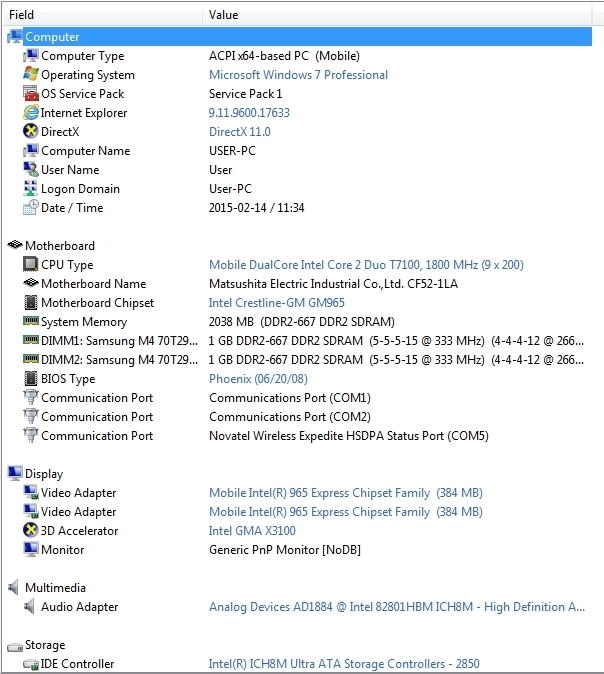Click the Windows flag Operating System icon
The width and height of the screenshot is (604, 674).
(31, 74)
